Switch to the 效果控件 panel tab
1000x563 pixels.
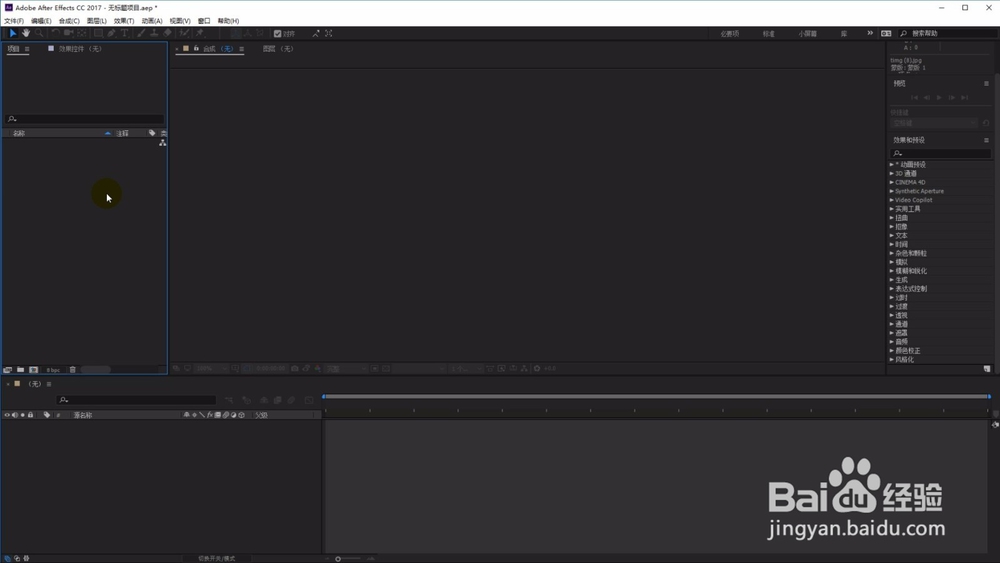coord(80,49)
